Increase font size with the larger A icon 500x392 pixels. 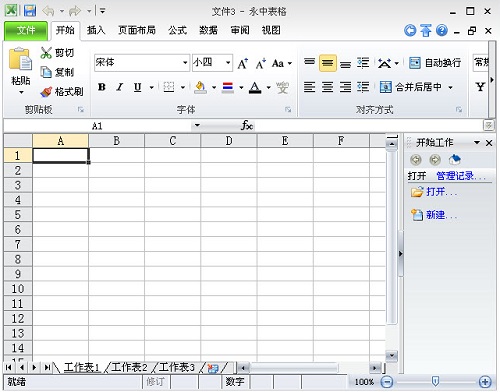click(243, 63)
